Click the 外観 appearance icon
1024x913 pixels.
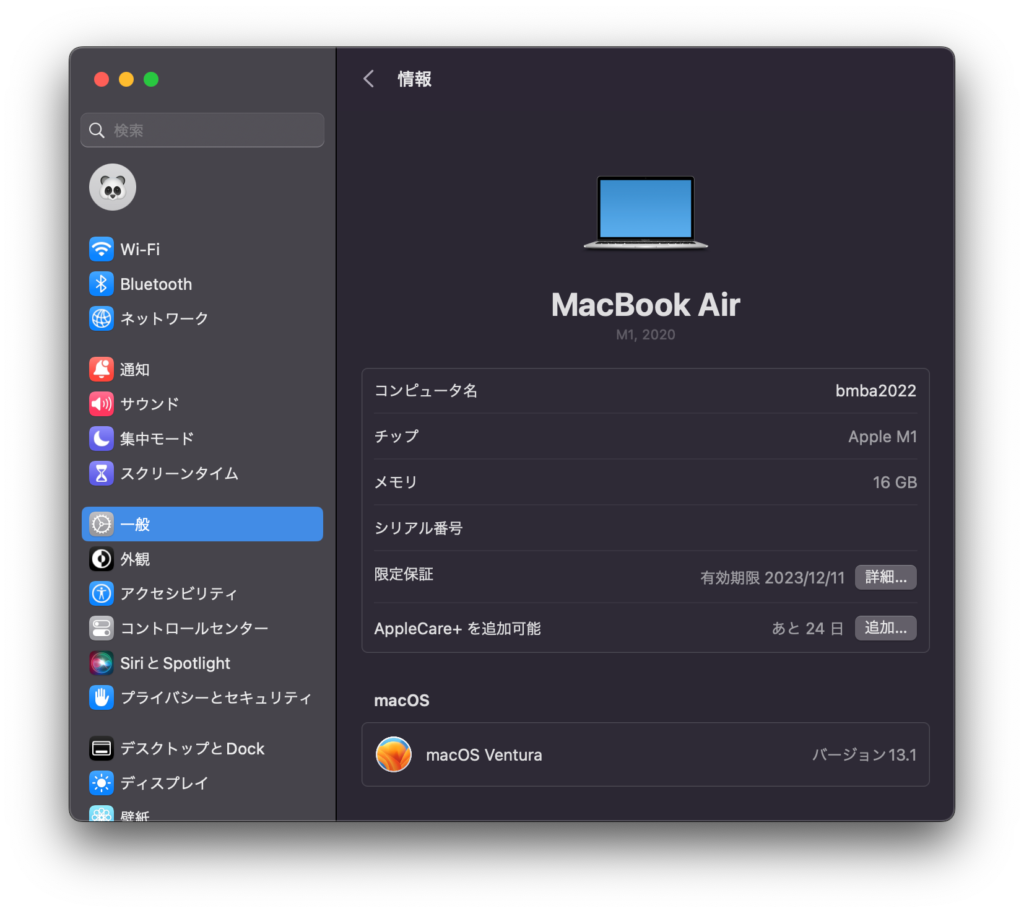click(x=101, y=559)
